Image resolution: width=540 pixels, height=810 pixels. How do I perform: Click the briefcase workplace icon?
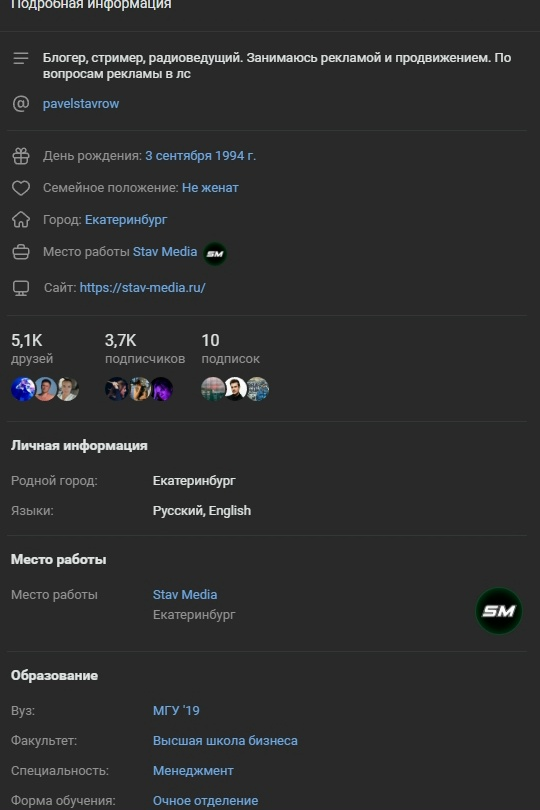coord(21,252)
